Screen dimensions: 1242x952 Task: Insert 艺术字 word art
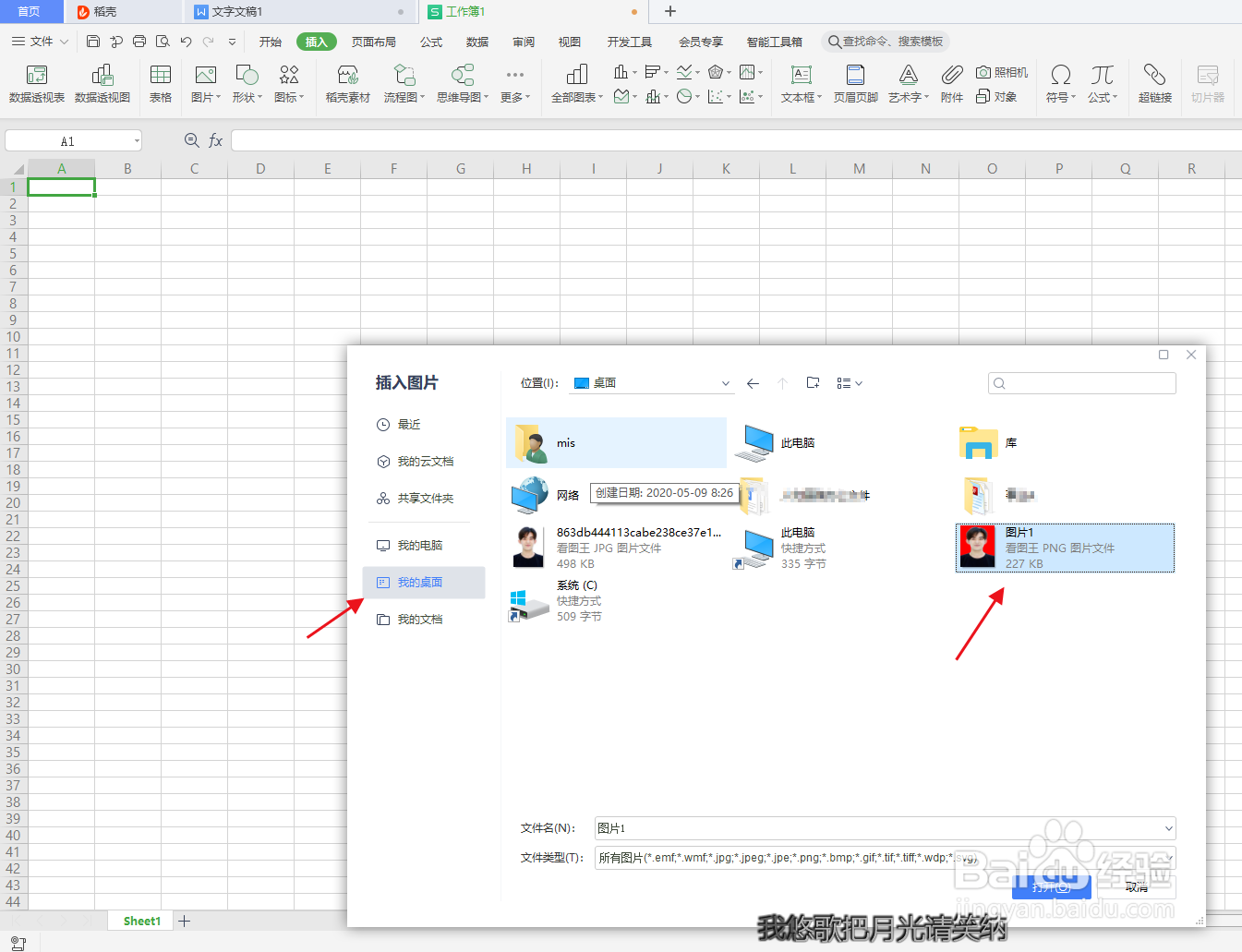[x=909, y=83]
